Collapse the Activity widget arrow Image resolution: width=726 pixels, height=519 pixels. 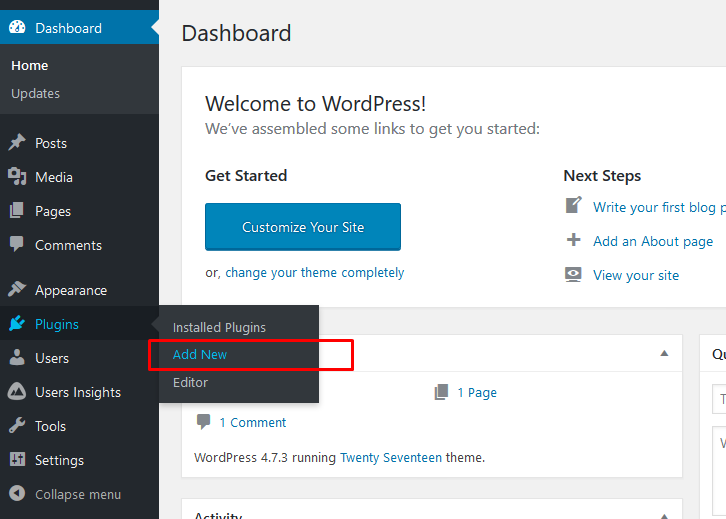[x=664, y=516]
